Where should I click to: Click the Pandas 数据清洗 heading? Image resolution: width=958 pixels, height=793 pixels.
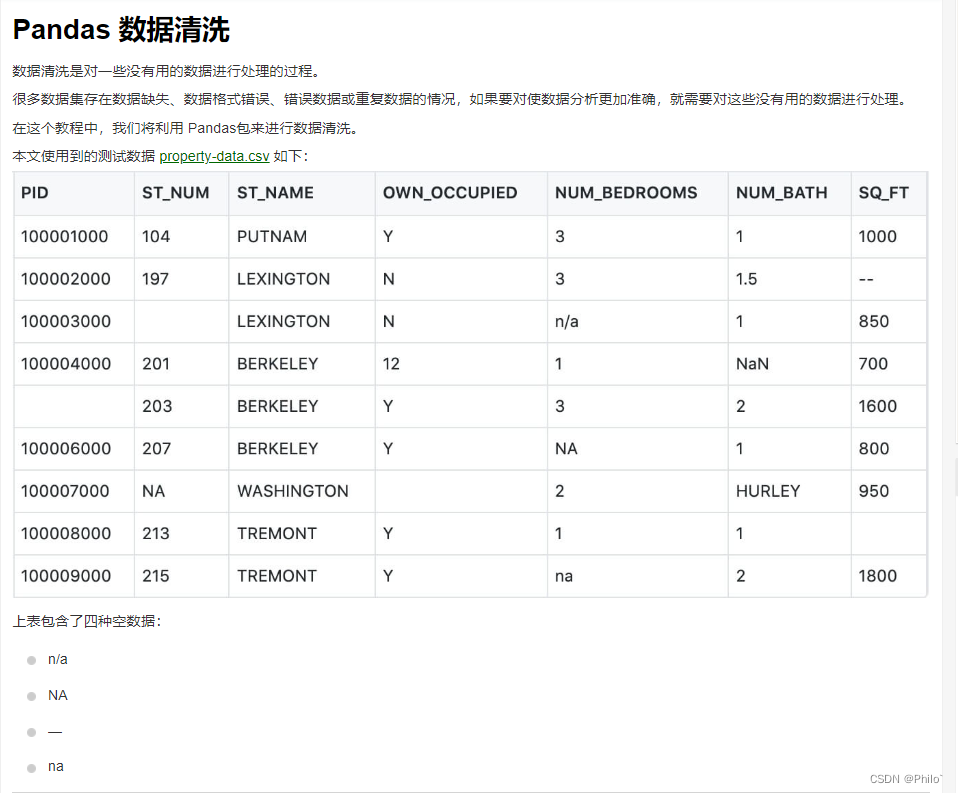[121, 29]
